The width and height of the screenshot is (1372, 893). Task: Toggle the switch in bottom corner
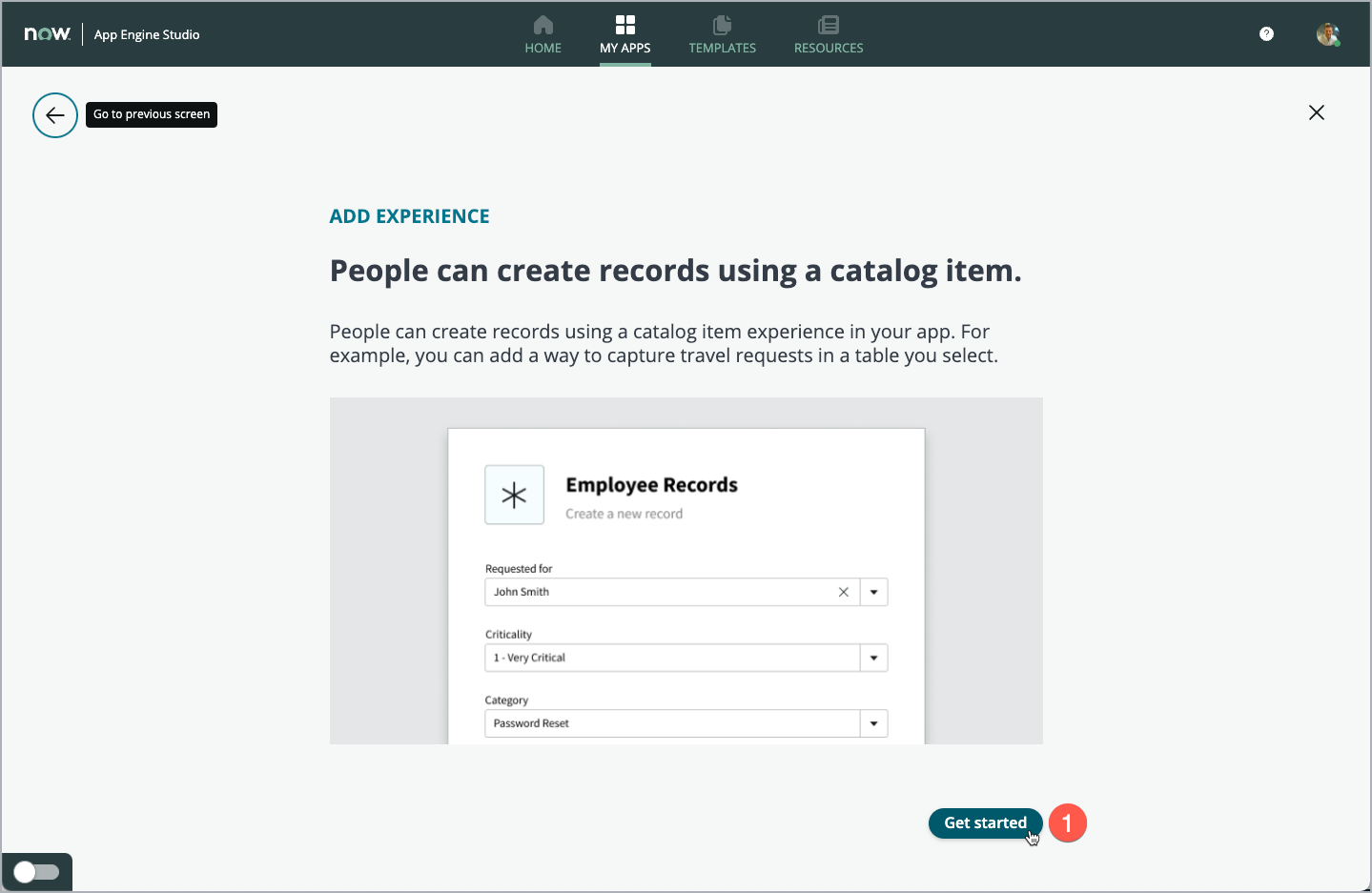click(x=37, y=872)
